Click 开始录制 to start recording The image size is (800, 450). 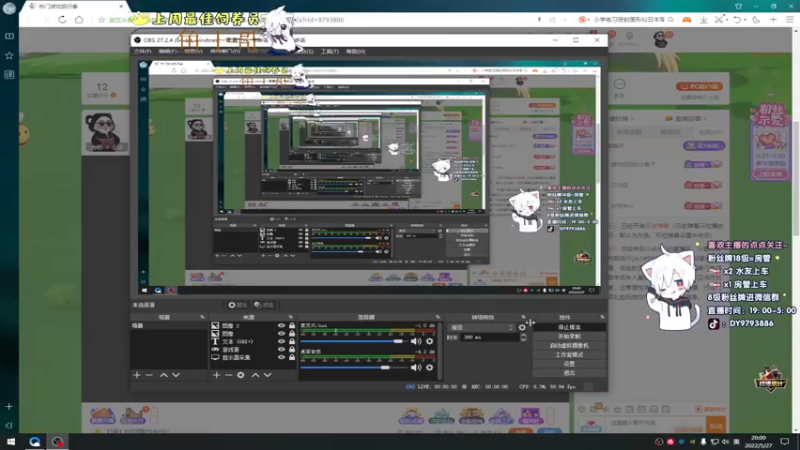coord(569,337)
